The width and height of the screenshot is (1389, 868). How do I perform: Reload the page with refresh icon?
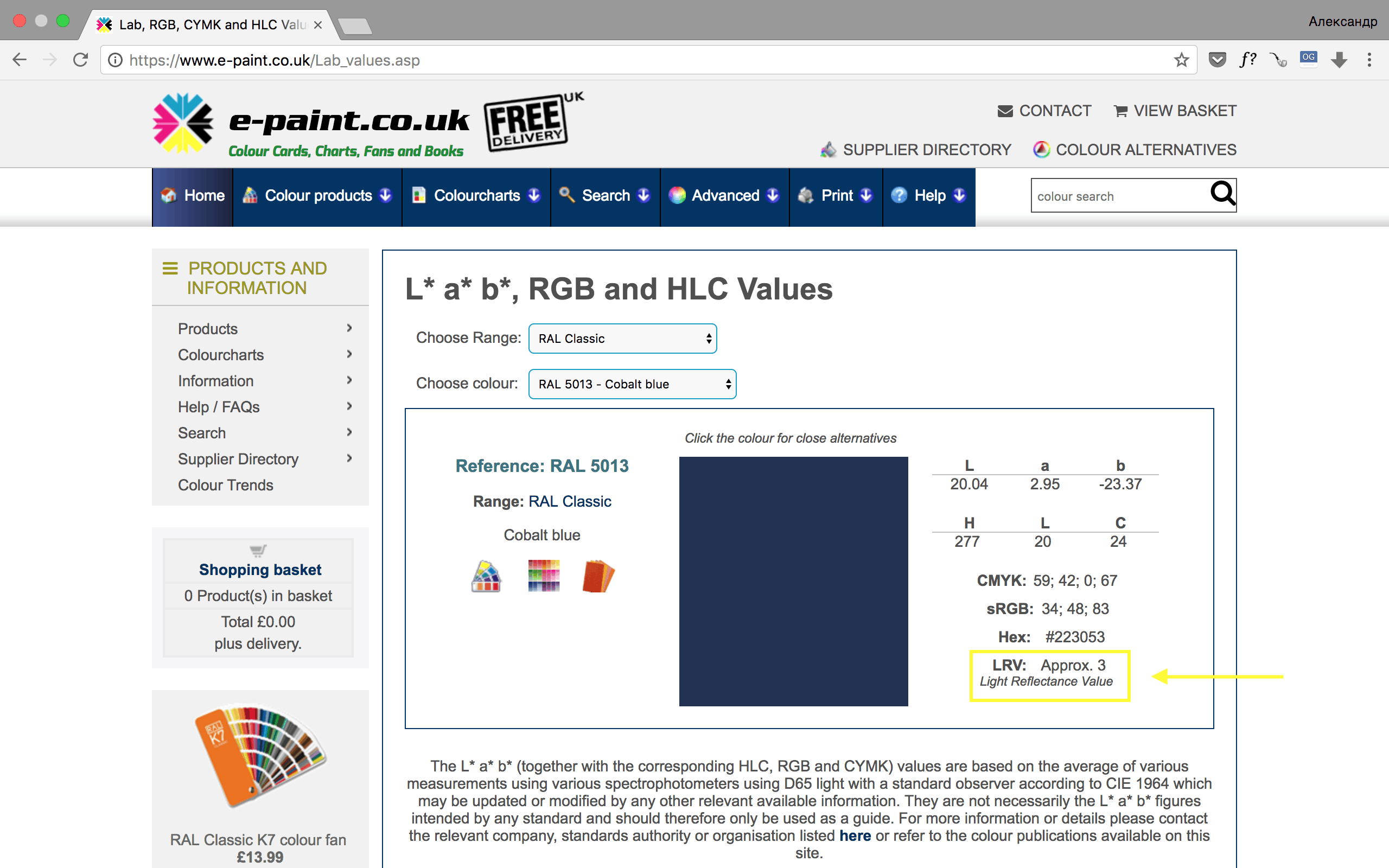[80, 60]
